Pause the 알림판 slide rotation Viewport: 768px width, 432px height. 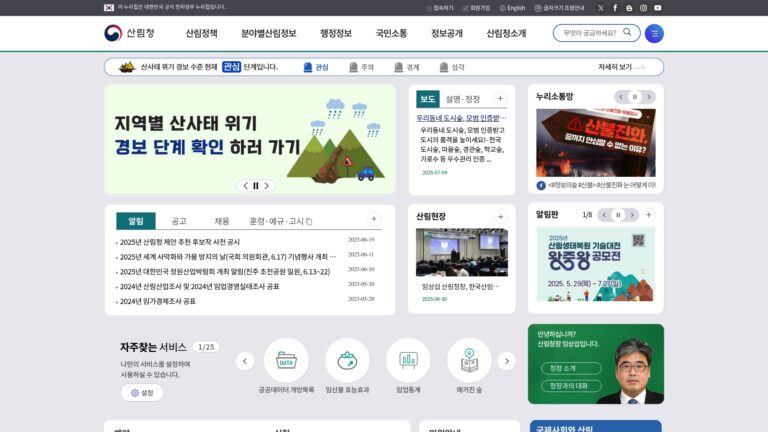[618, 215]
